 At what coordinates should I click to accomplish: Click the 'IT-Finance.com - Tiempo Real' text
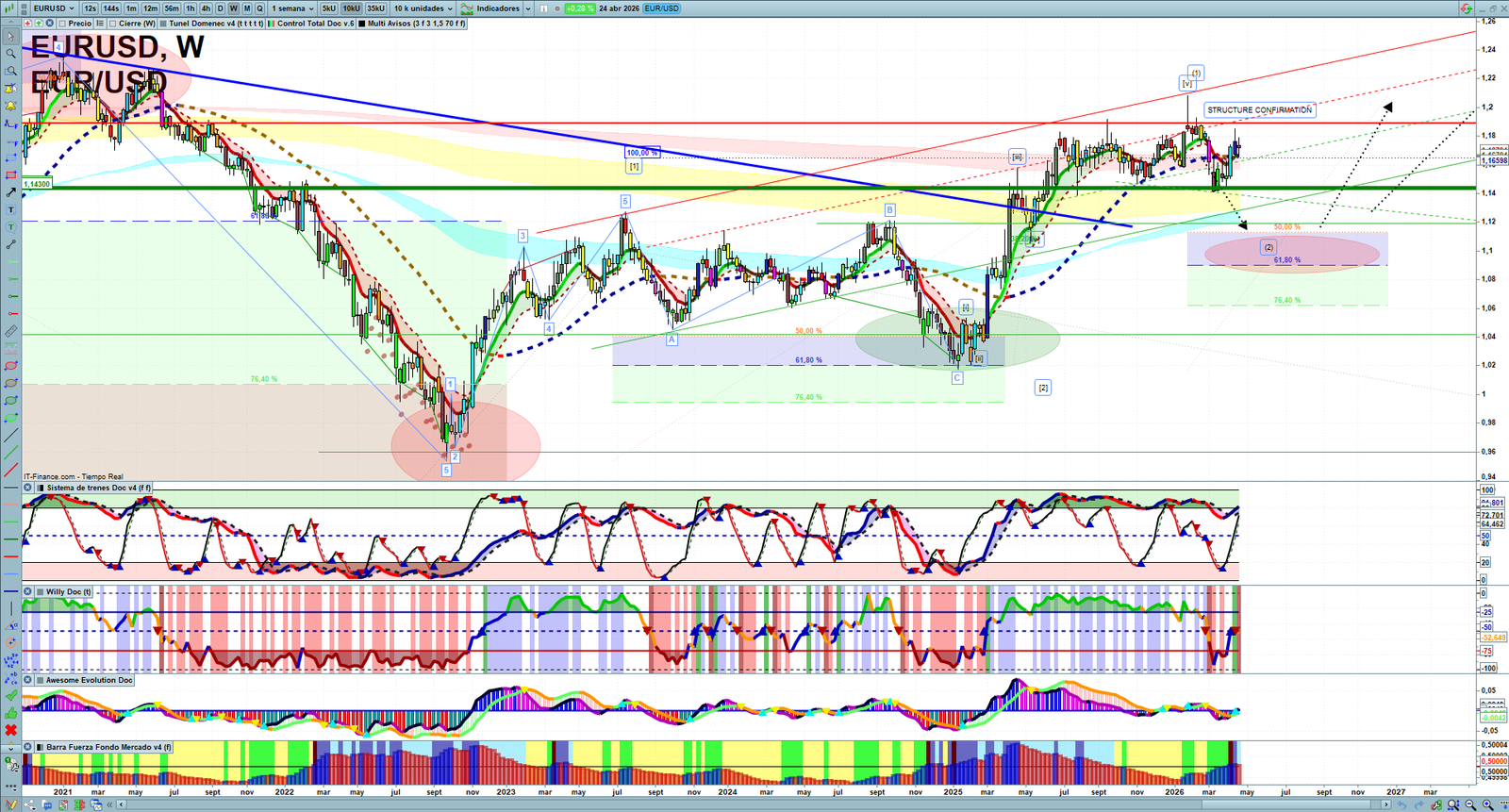point(74,477)
